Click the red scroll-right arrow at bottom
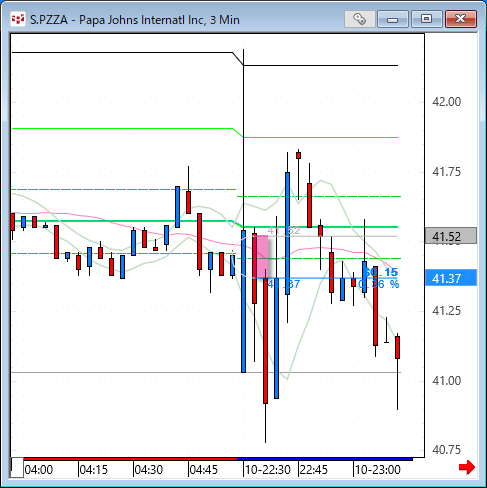 coord(467,467)
